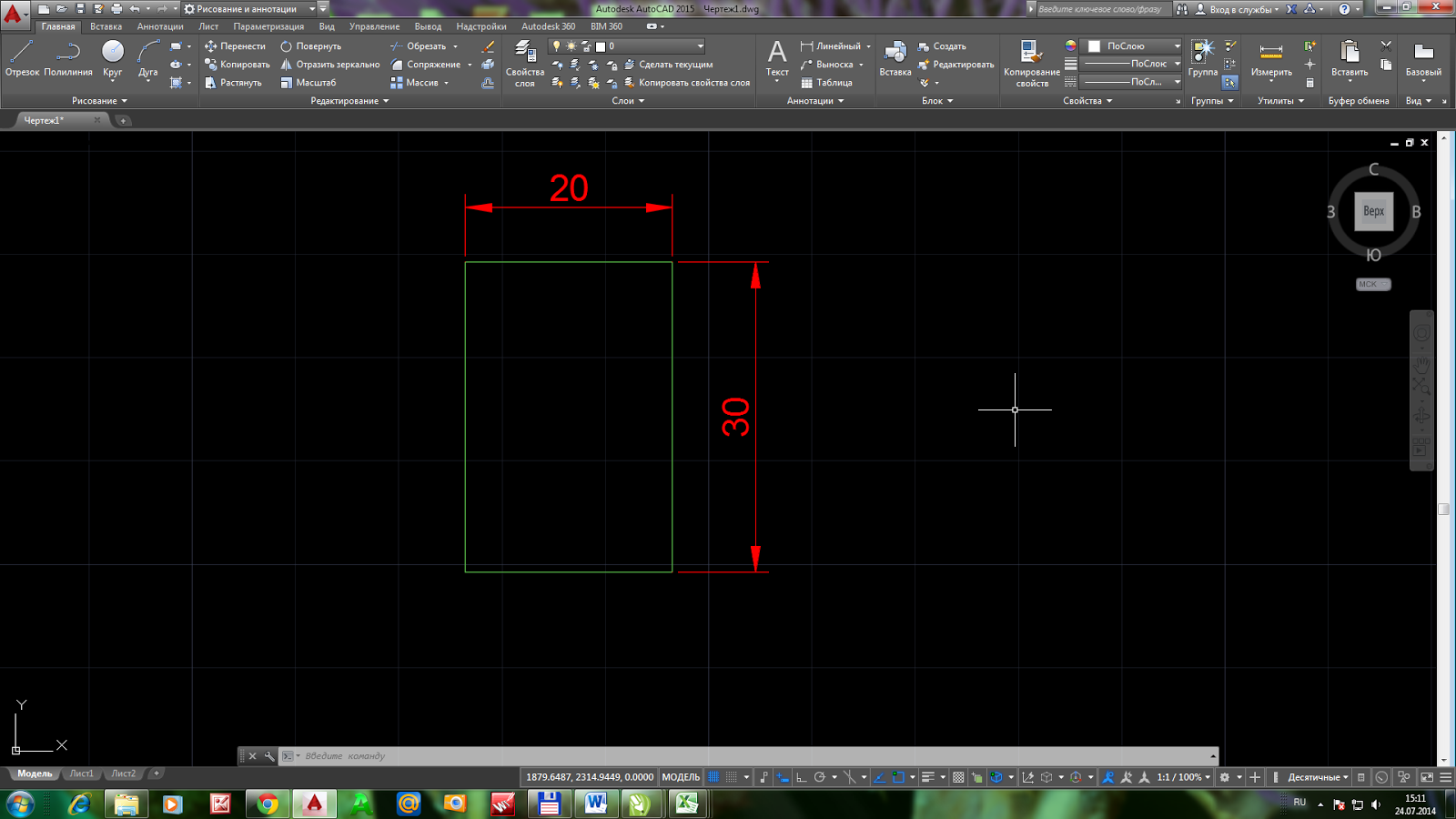Click the Массив array tool

tap(414, 83)
